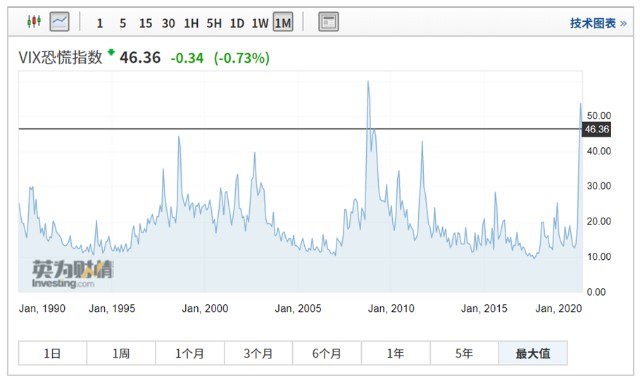The image size is (640, 381).
Task: Select the 最大值 range tab
Action: (533, 353)
